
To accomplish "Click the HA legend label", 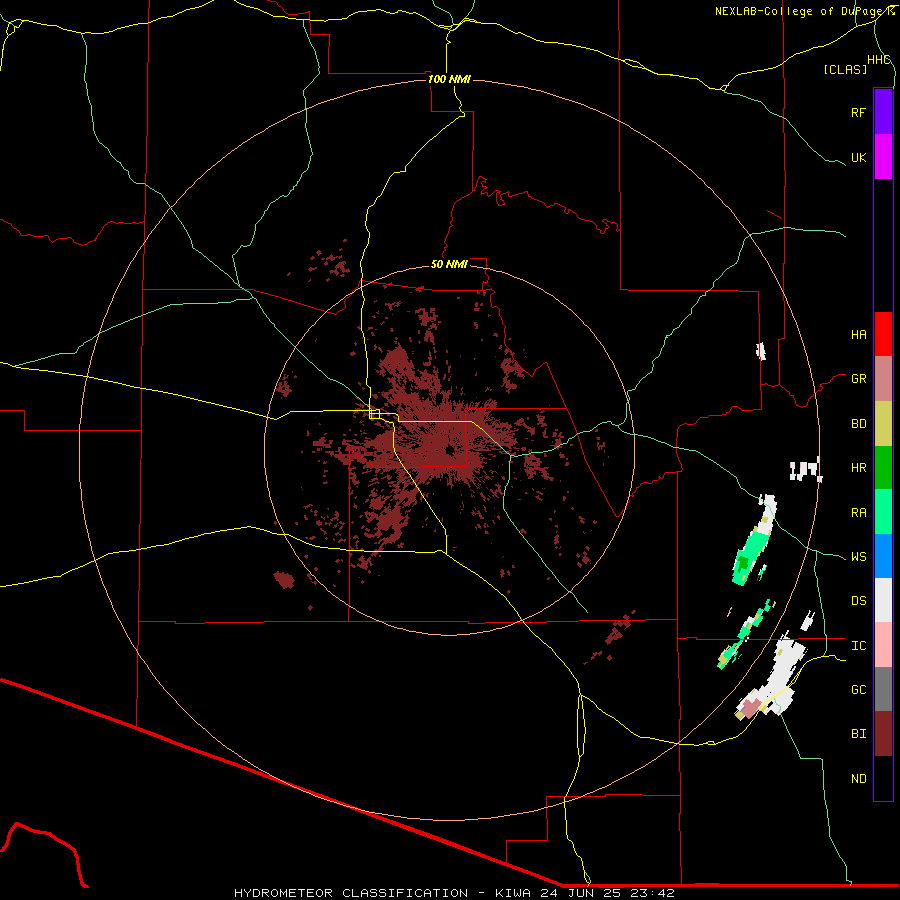I will click(858, 334).
